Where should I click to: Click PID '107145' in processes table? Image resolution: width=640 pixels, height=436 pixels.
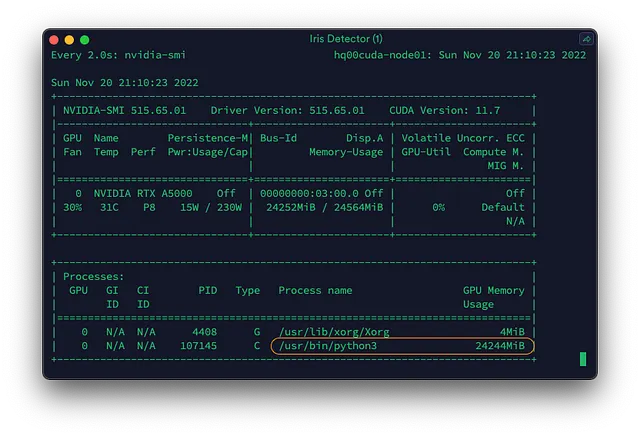tap(198, 346)
